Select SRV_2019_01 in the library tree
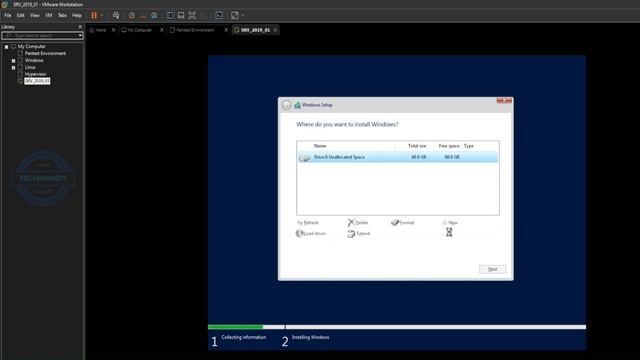The height and width of the screenshot is (360, 640). coord(37,81)
